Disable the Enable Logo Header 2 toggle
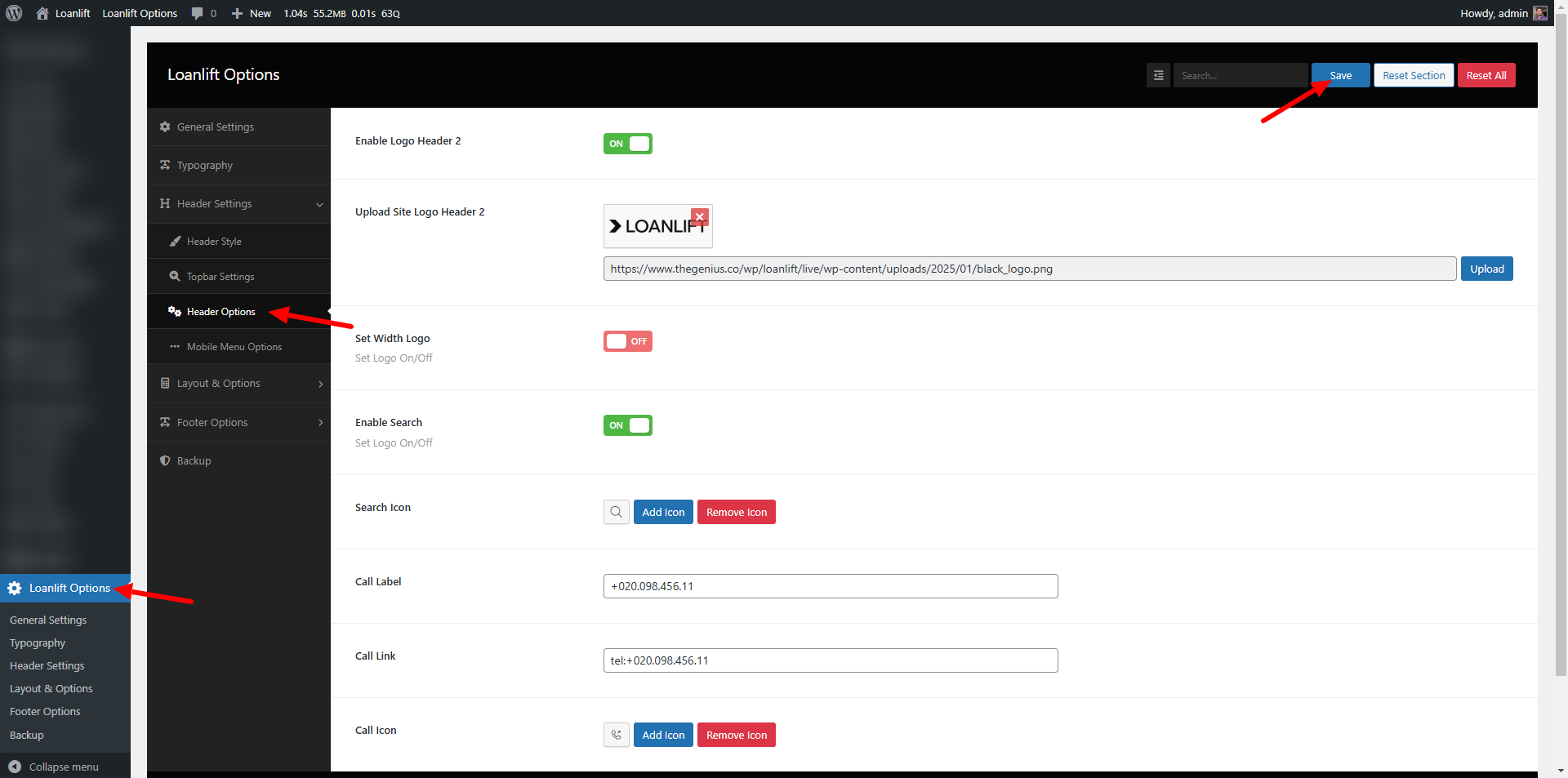This screenshot has width=1568, height=778. [627, 144]
